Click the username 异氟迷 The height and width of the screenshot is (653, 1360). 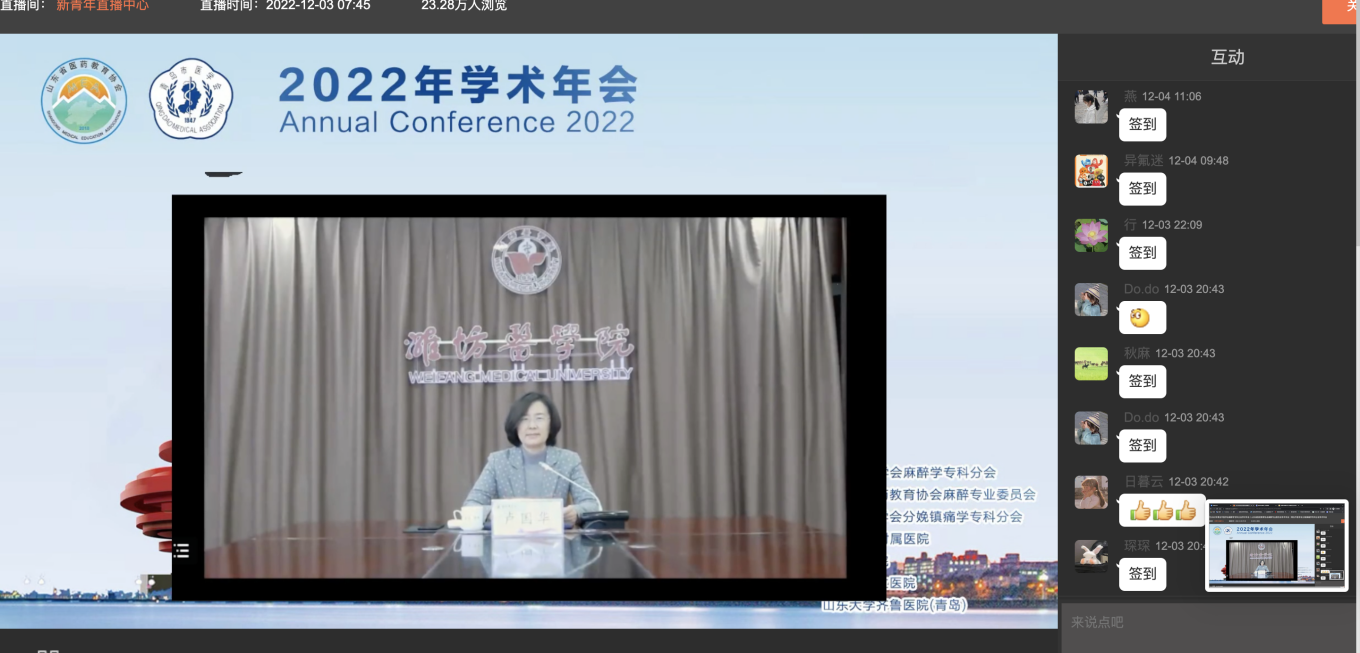(1144, 160)
